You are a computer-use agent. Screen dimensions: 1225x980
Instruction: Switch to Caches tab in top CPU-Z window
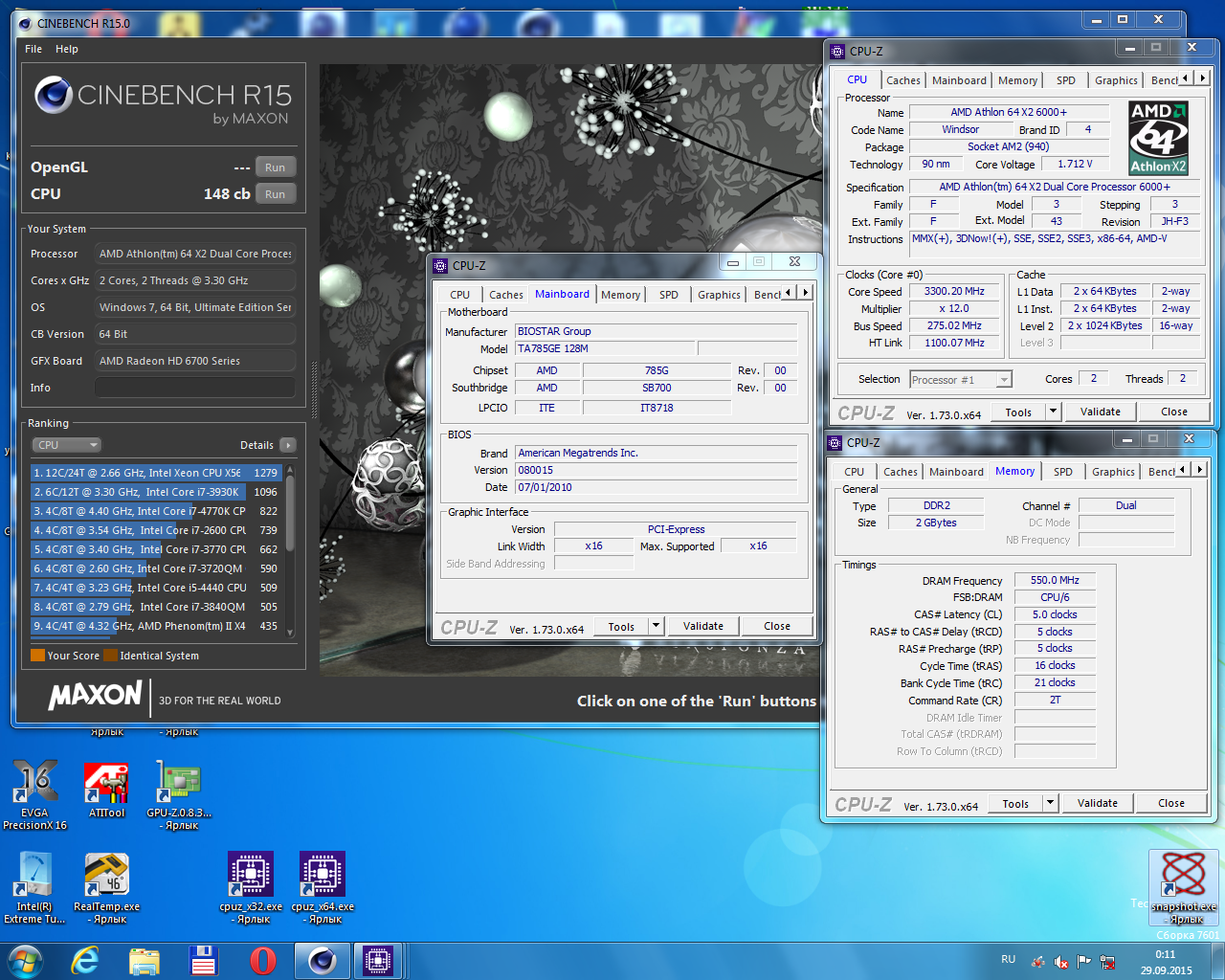[x=902, y=80]
